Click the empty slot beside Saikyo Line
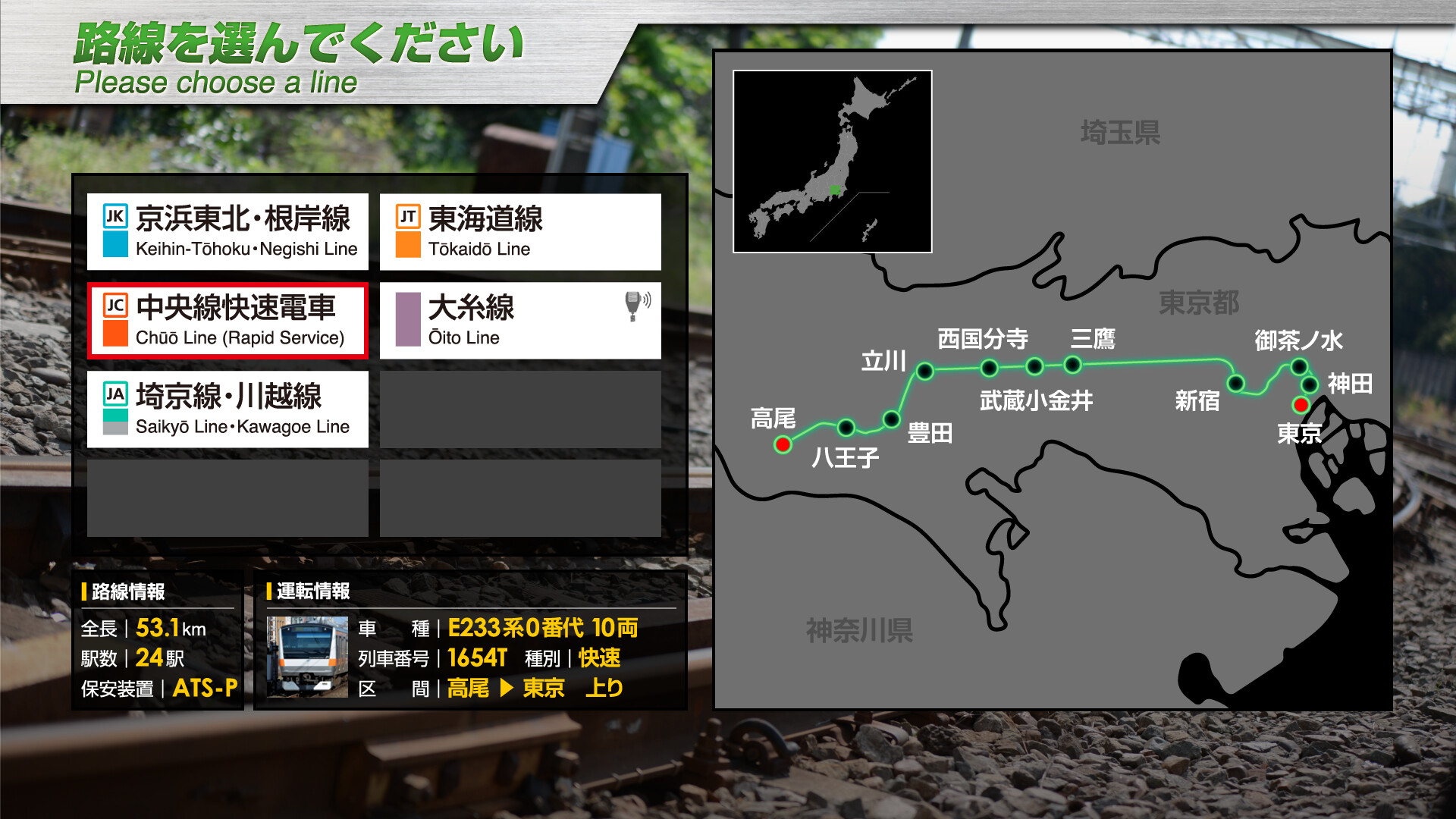The image size is (1456, 819). click(520, 409)
